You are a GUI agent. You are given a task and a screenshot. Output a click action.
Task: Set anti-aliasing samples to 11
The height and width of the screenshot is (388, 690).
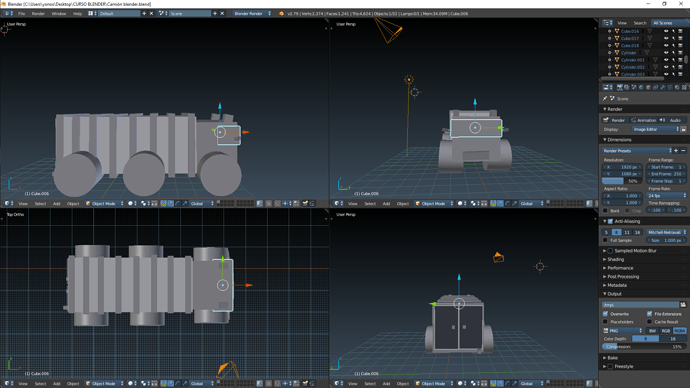627,232
